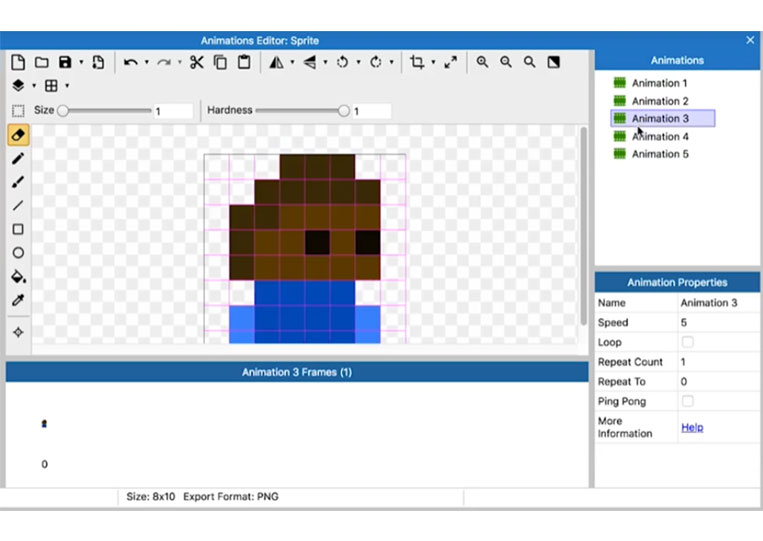Viewport: 763px width, 541px height.
Task: Click the origin point crosshair tool
Action: 18,332
